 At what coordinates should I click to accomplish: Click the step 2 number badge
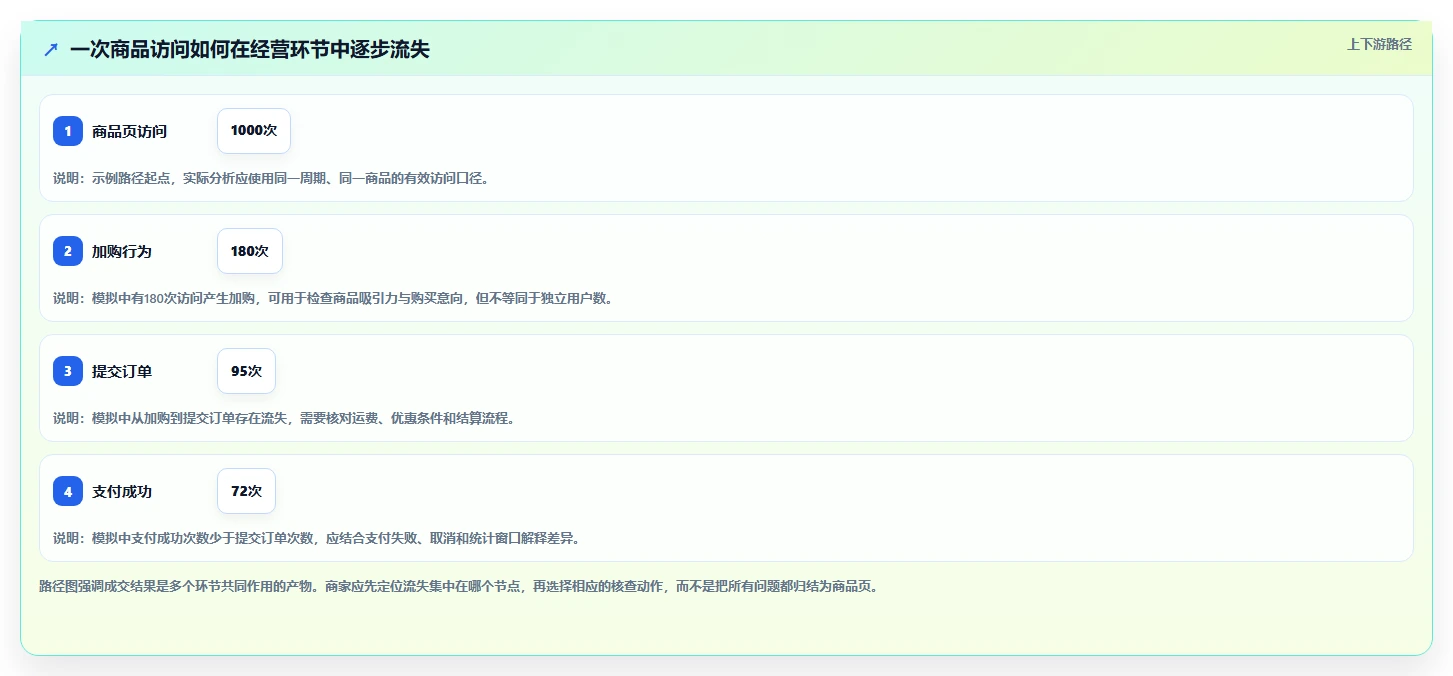(68, 251)
